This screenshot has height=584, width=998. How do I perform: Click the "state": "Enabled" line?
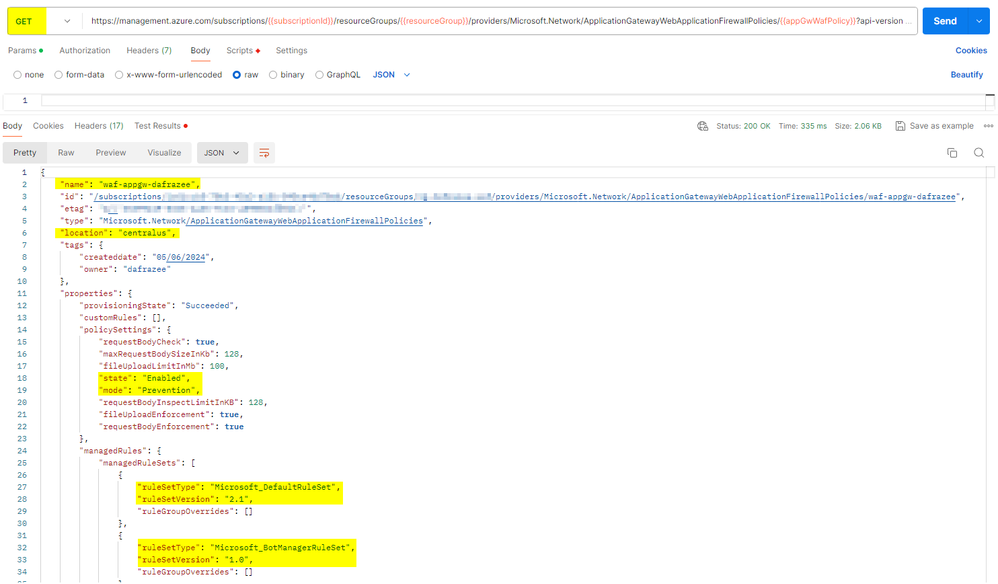coord(144,378)
